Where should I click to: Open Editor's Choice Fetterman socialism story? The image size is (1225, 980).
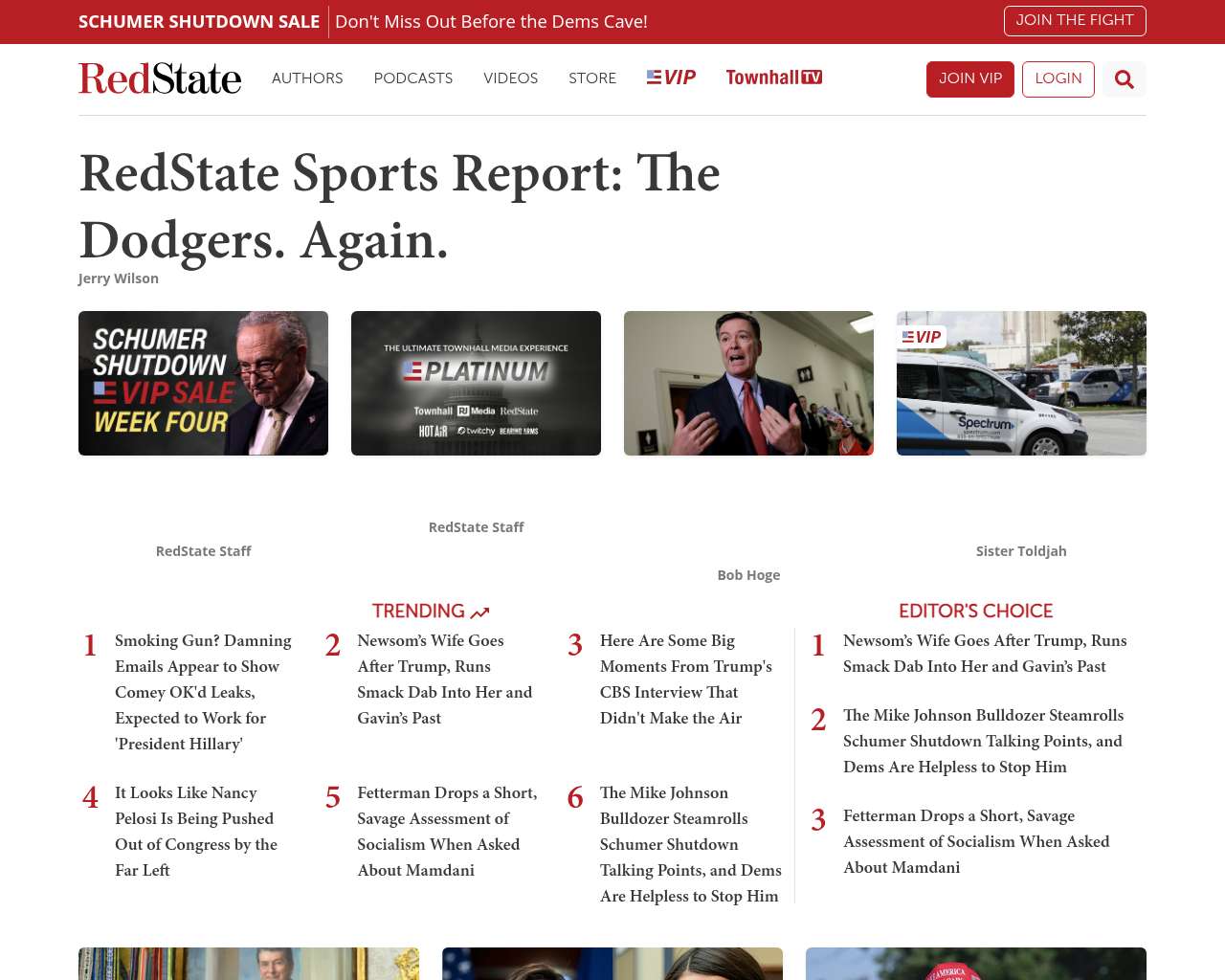976,841
